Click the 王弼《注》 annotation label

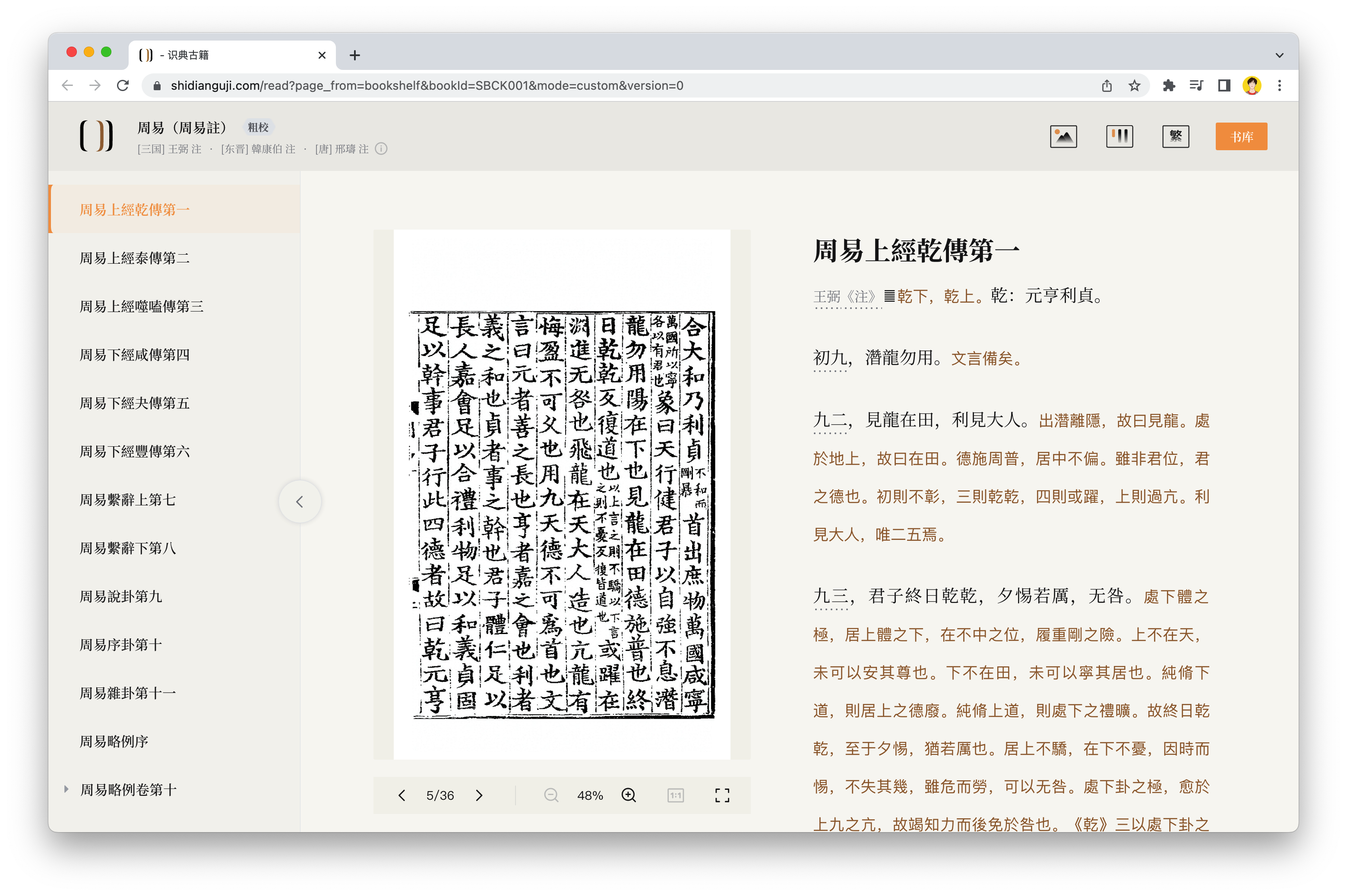pos(847,296)
